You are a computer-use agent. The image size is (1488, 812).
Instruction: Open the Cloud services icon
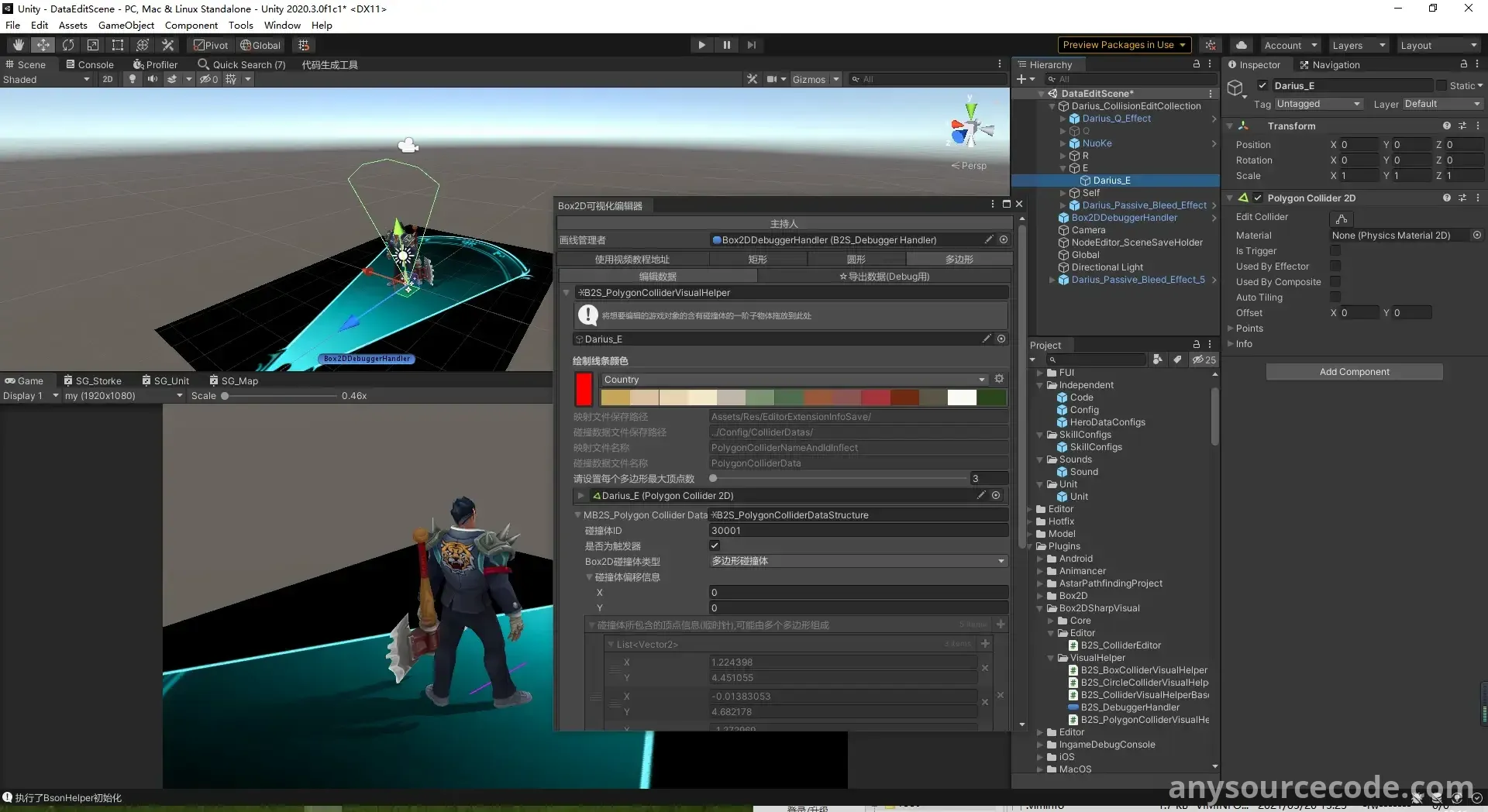pyautogui.click(x=1242, y=45)
